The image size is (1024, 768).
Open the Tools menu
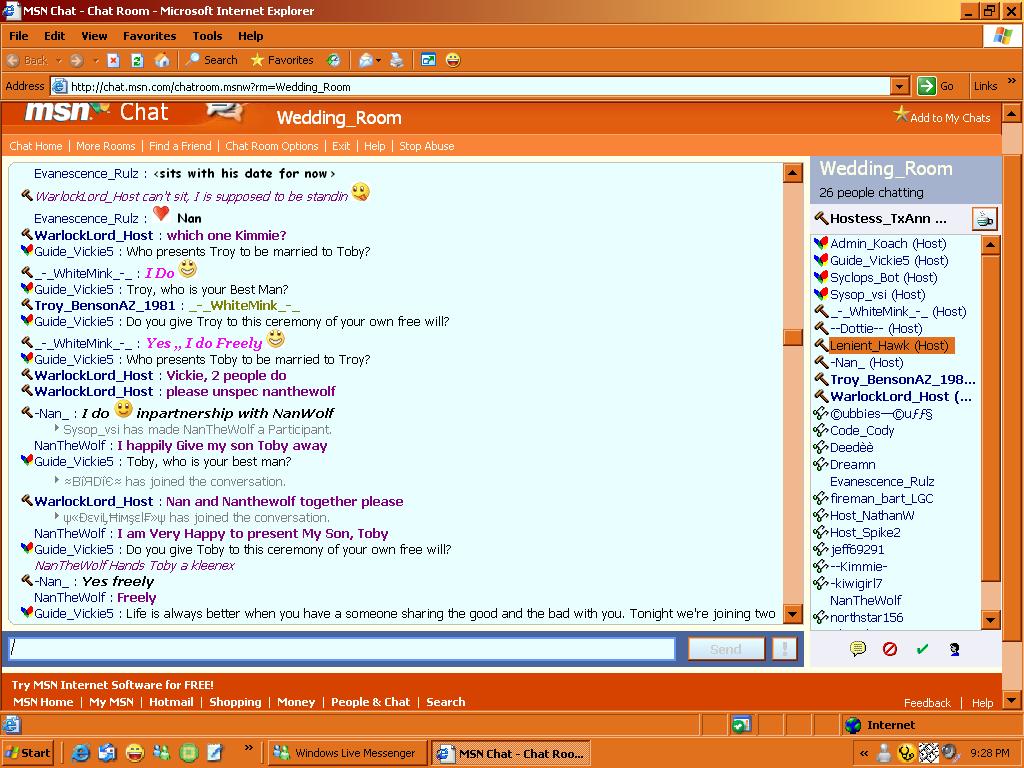coord(207,36)
